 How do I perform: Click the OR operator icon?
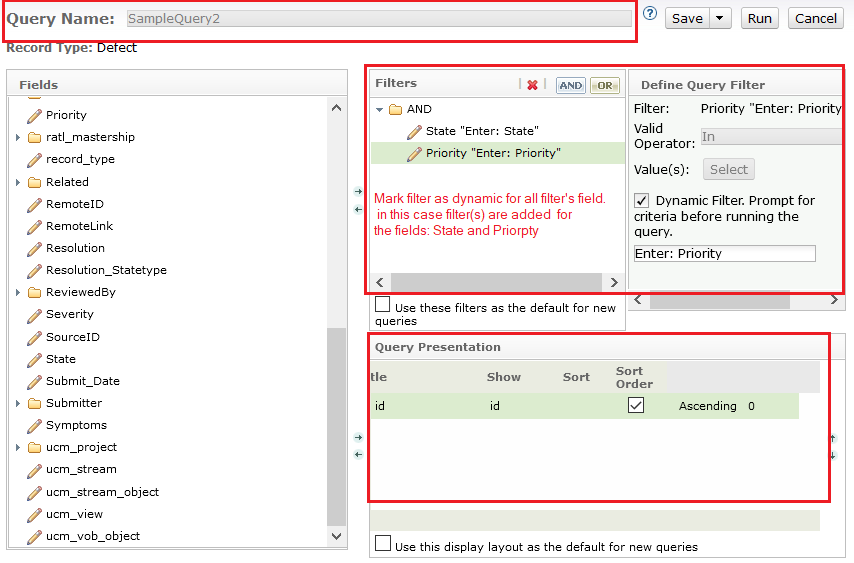pyautogui.click(x=604, y=86)
